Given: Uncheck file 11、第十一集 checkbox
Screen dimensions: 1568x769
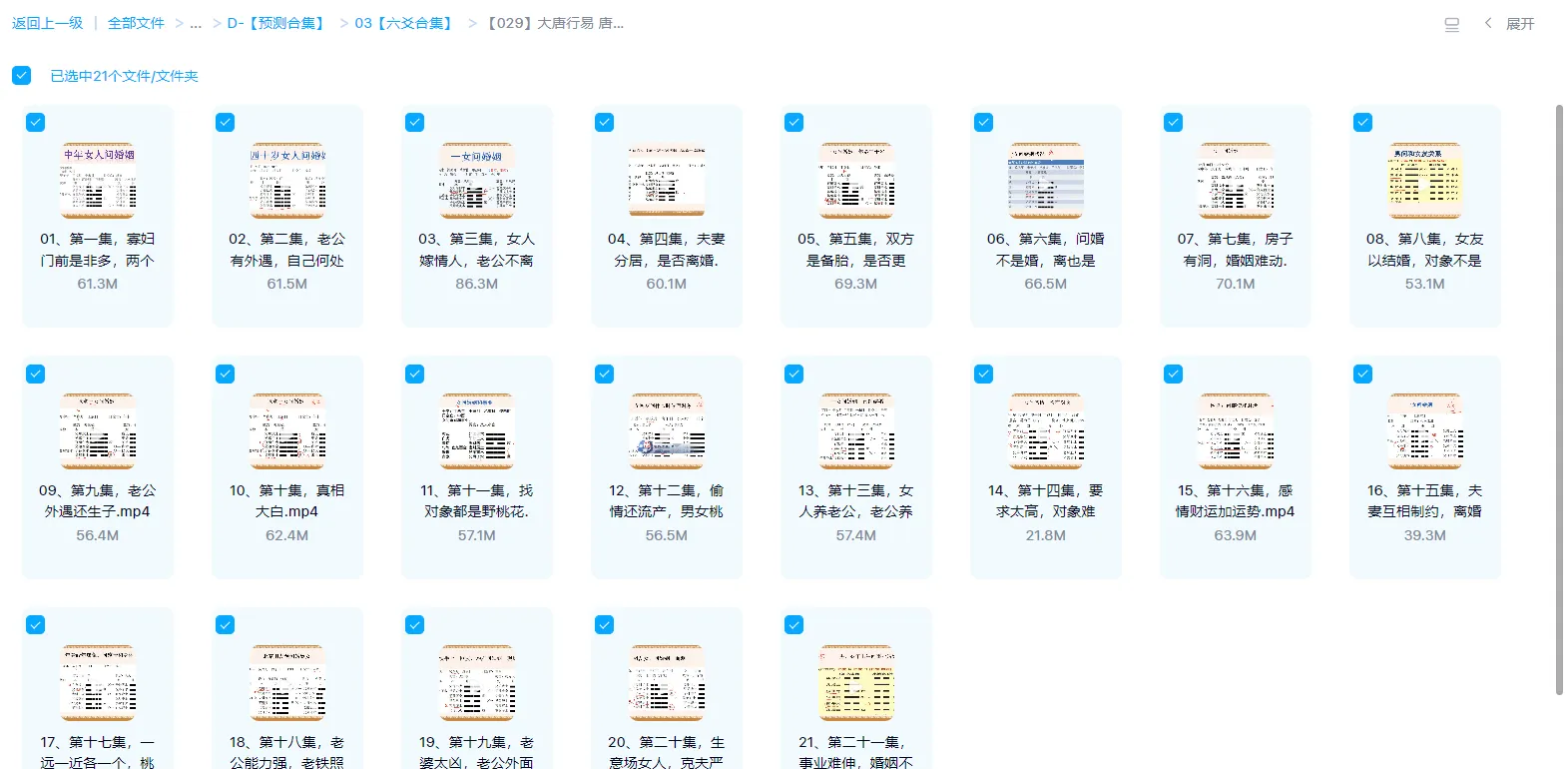Looking at the screenshot, I should [x=415, y=374].
